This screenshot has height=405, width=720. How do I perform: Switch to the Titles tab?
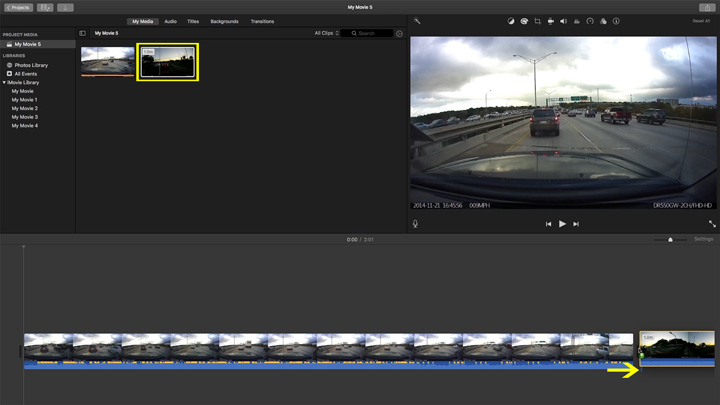coord(193,21)
